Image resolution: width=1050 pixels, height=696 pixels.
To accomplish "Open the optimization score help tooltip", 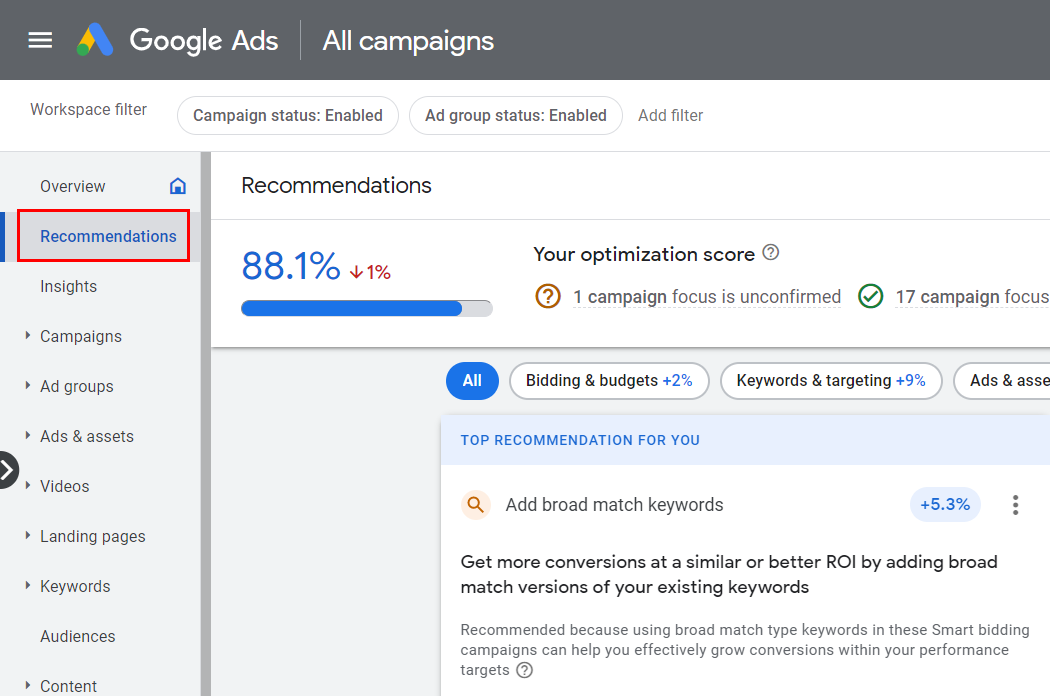I will tap(770, 253).
